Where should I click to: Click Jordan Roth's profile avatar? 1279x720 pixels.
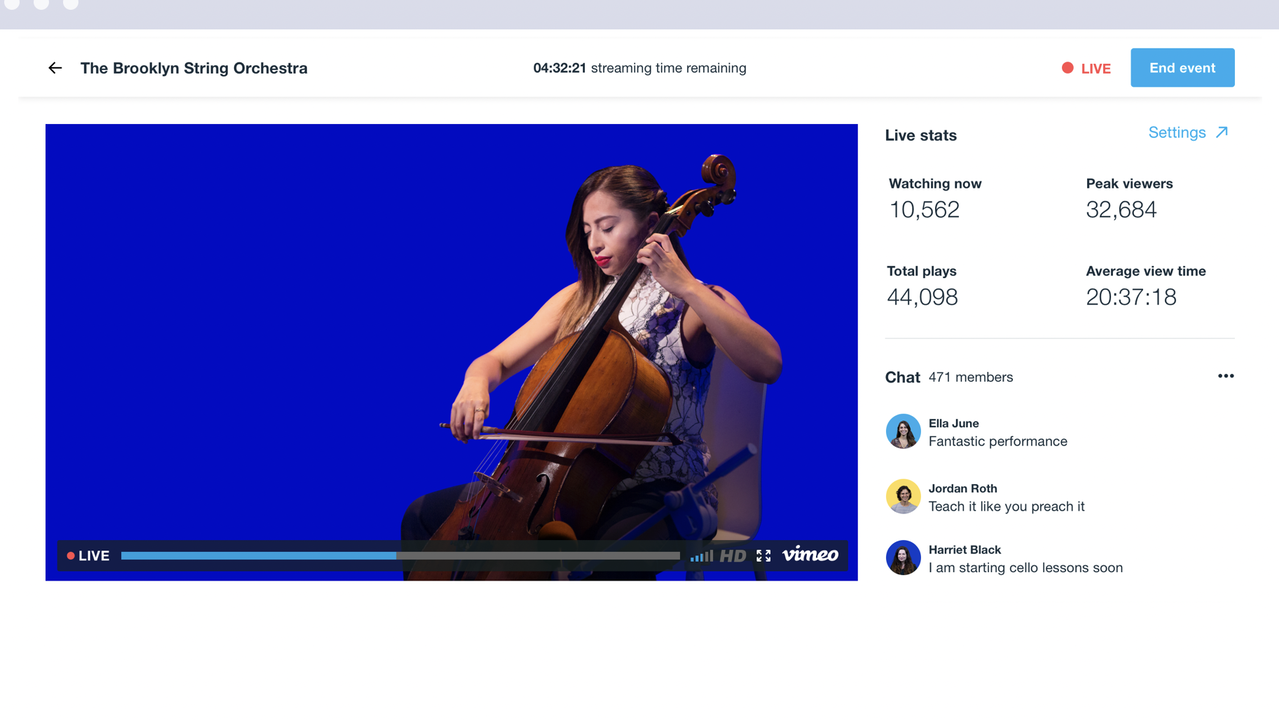pos(903,497)
